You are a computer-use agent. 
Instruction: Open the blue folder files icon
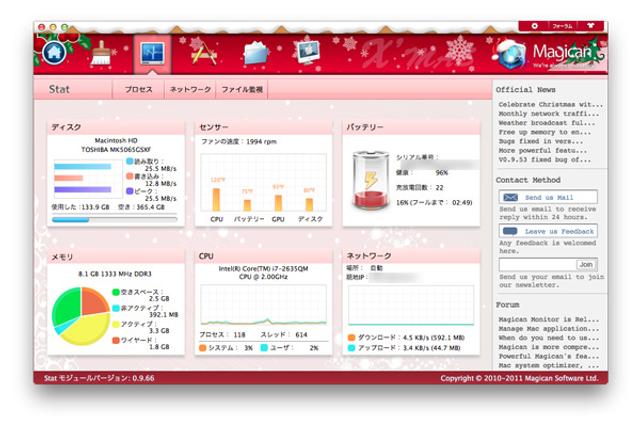(x=257, y=52)
